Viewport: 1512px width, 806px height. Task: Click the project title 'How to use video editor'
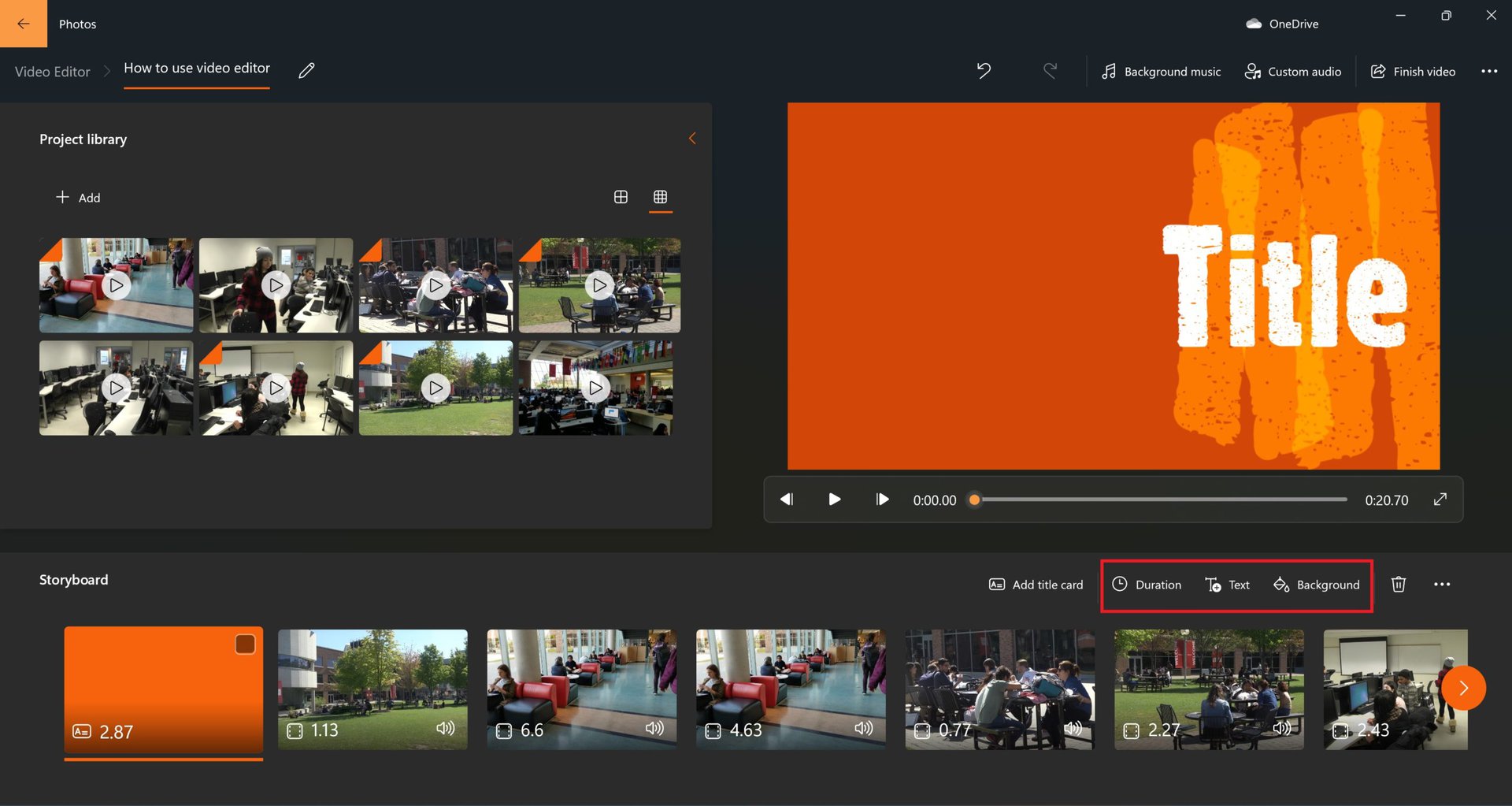(197, 69)
